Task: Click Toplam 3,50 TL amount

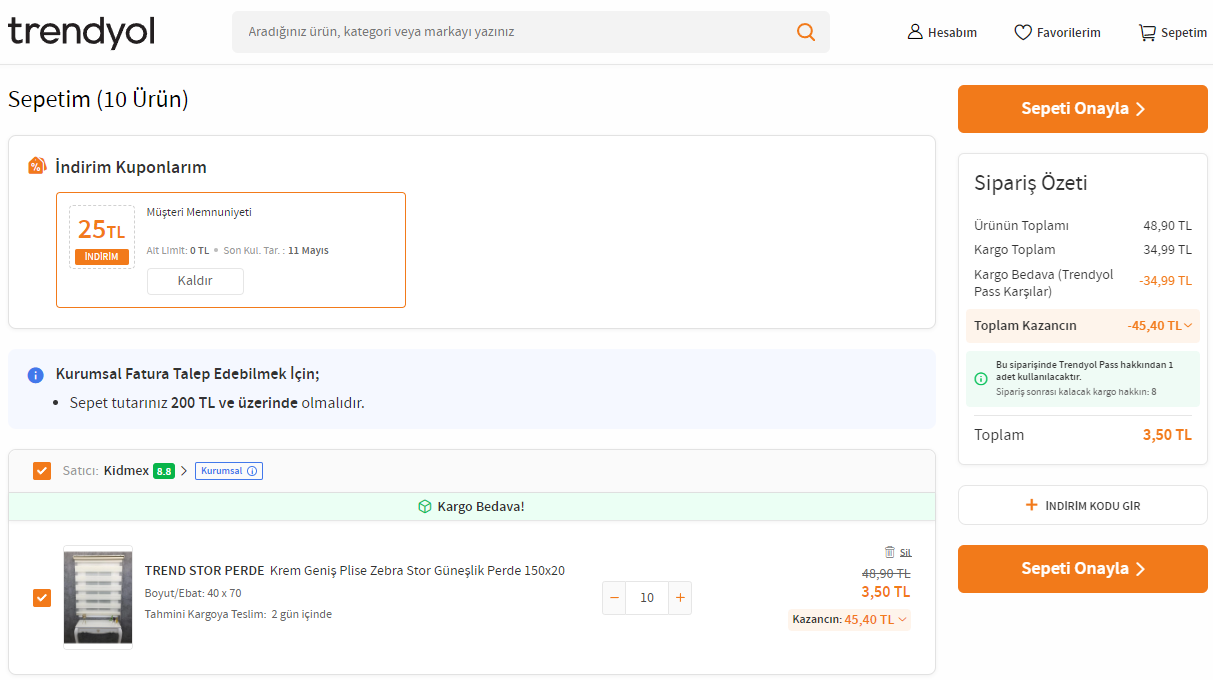Action: pos(1167,435)
